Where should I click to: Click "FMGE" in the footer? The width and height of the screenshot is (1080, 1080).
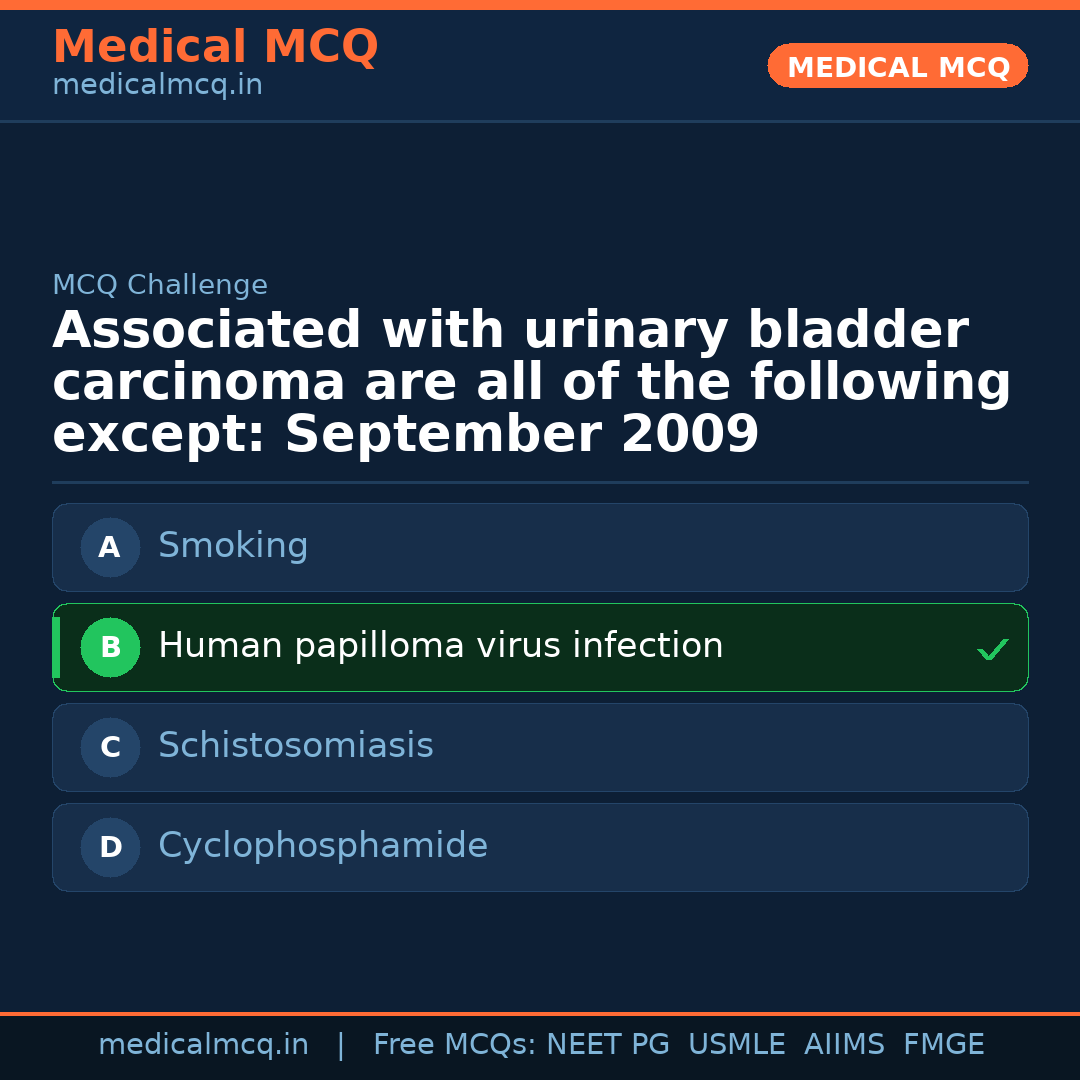[x=943, y=1045]
